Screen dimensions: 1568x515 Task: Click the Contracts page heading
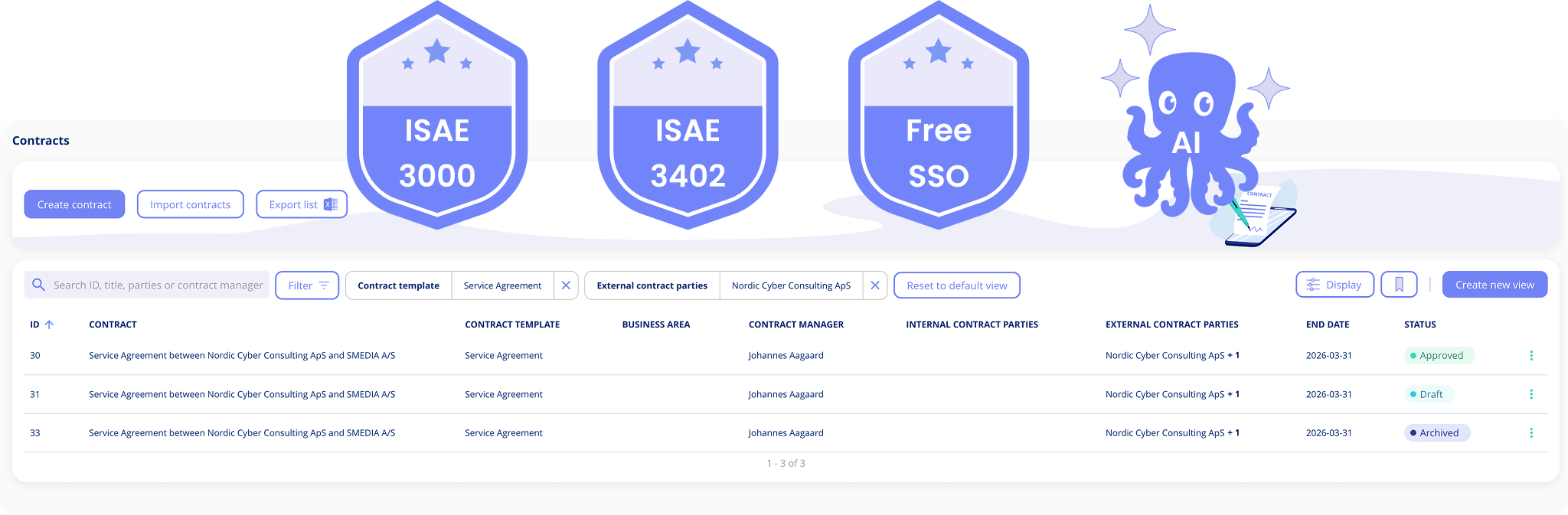(41, 140)
